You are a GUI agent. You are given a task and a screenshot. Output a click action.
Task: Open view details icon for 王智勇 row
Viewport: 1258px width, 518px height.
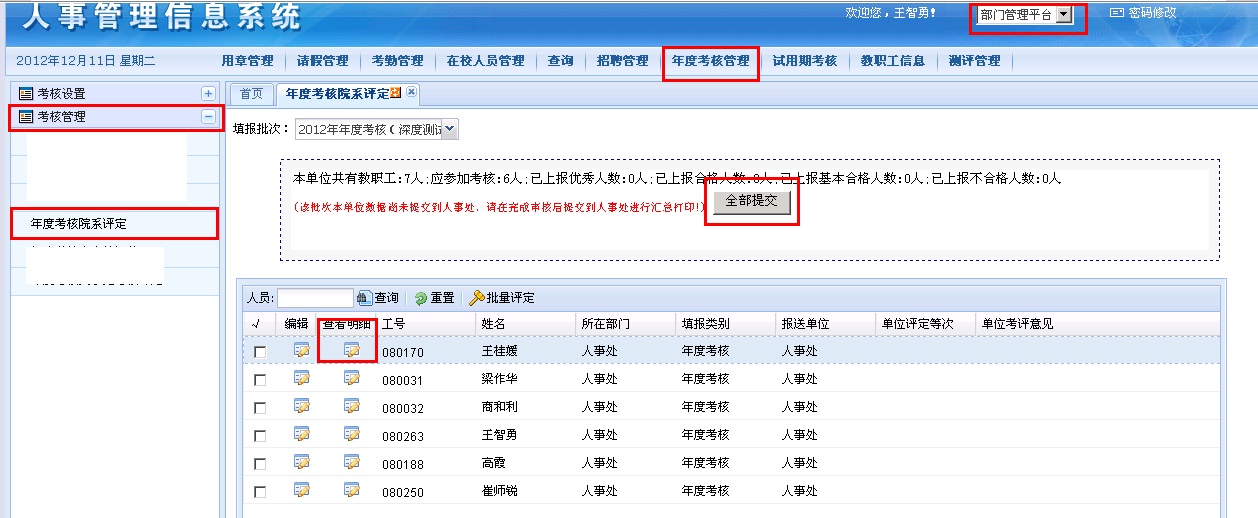(x=351, y=434)
